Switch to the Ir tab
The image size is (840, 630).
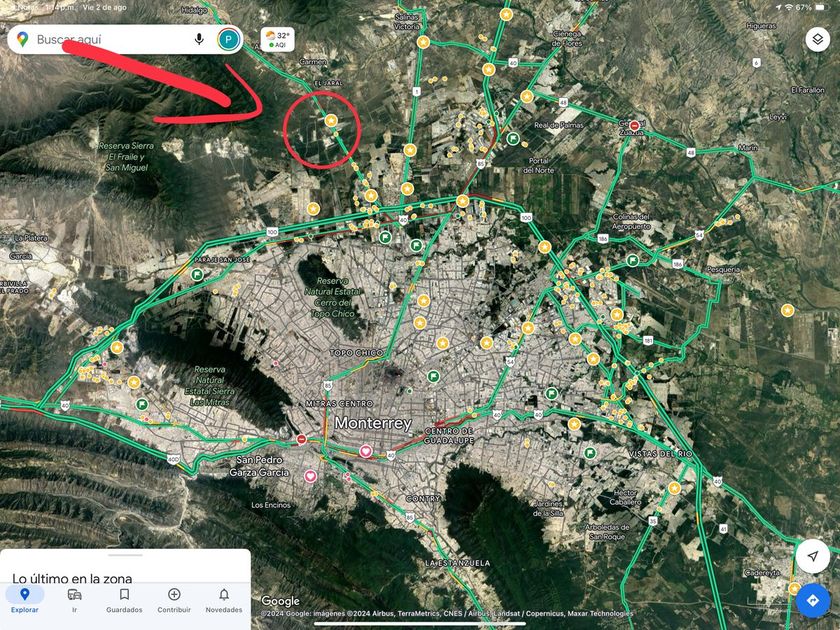(x=74, y=600)
